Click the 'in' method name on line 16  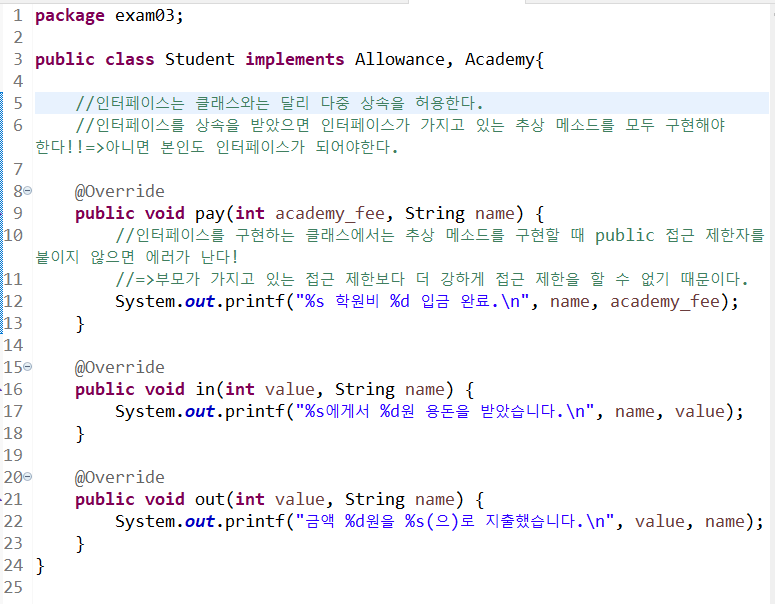point(205,389)
